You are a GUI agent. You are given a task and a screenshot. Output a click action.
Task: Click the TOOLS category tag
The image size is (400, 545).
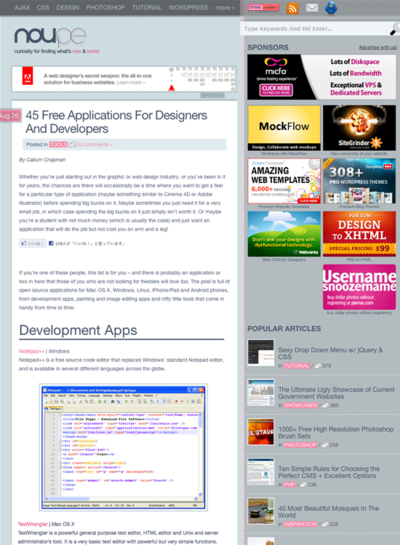pos(58,145)
